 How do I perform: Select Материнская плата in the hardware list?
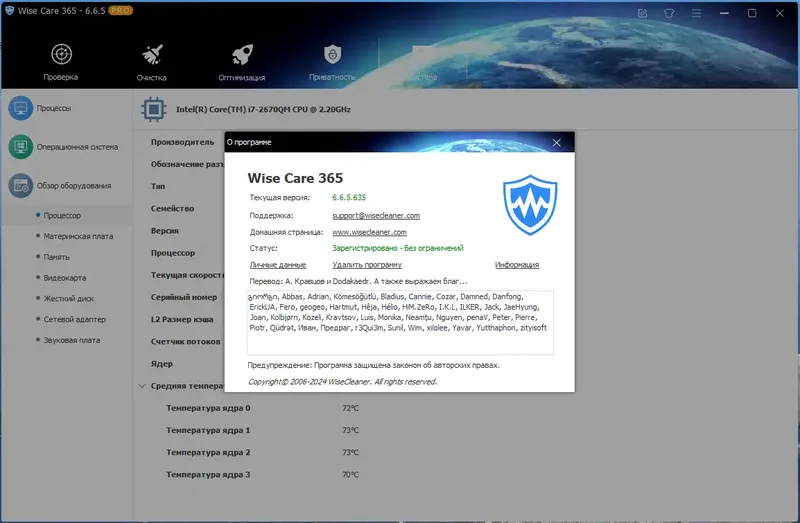coord(78,236)
